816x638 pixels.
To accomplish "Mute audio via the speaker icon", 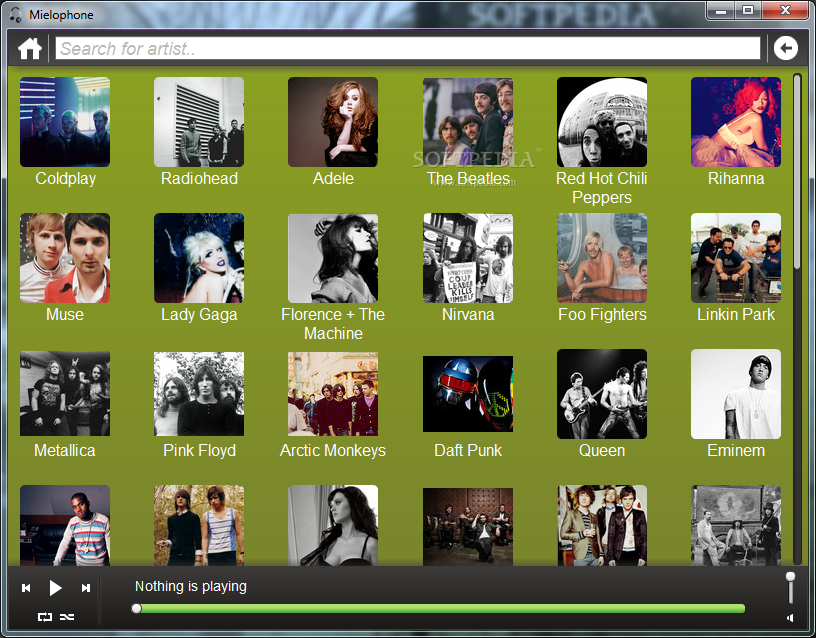I will (790, 618).
